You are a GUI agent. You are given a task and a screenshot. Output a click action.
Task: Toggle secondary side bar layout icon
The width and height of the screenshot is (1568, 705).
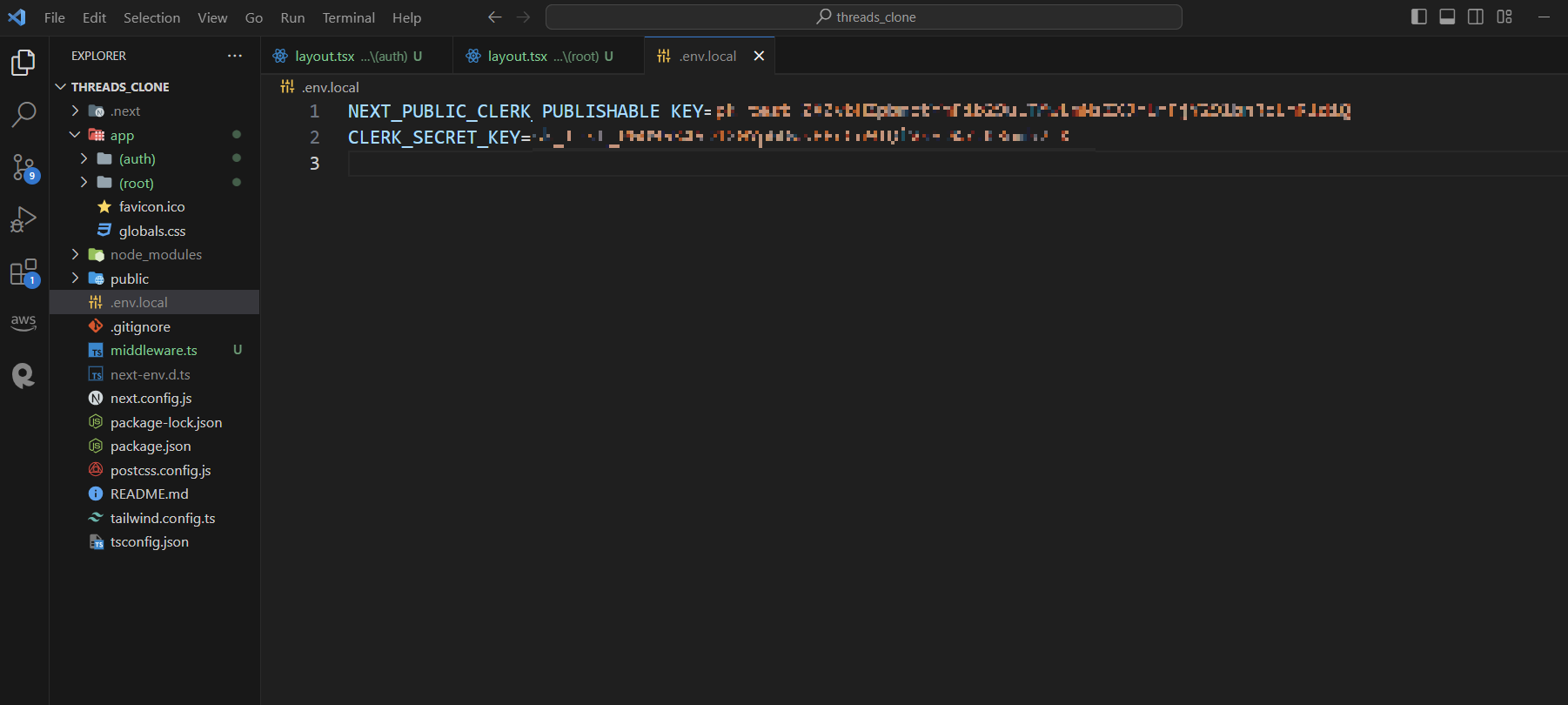[1476, 17]
